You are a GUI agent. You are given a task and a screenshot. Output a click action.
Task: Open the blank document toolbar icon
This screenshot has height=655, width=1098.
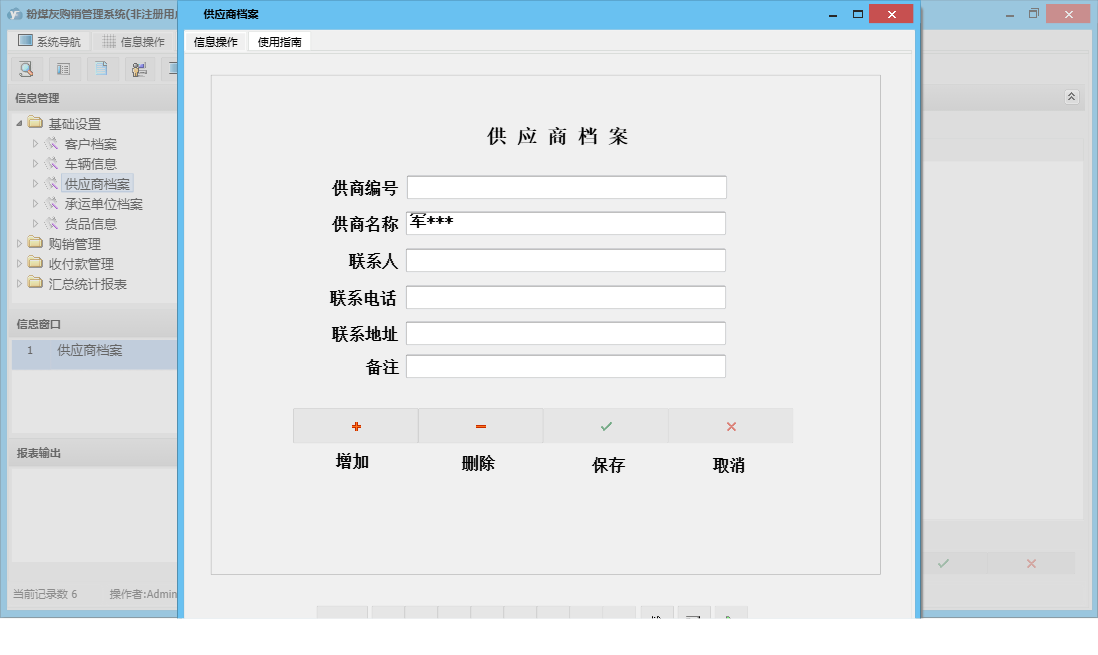[101, 68]
